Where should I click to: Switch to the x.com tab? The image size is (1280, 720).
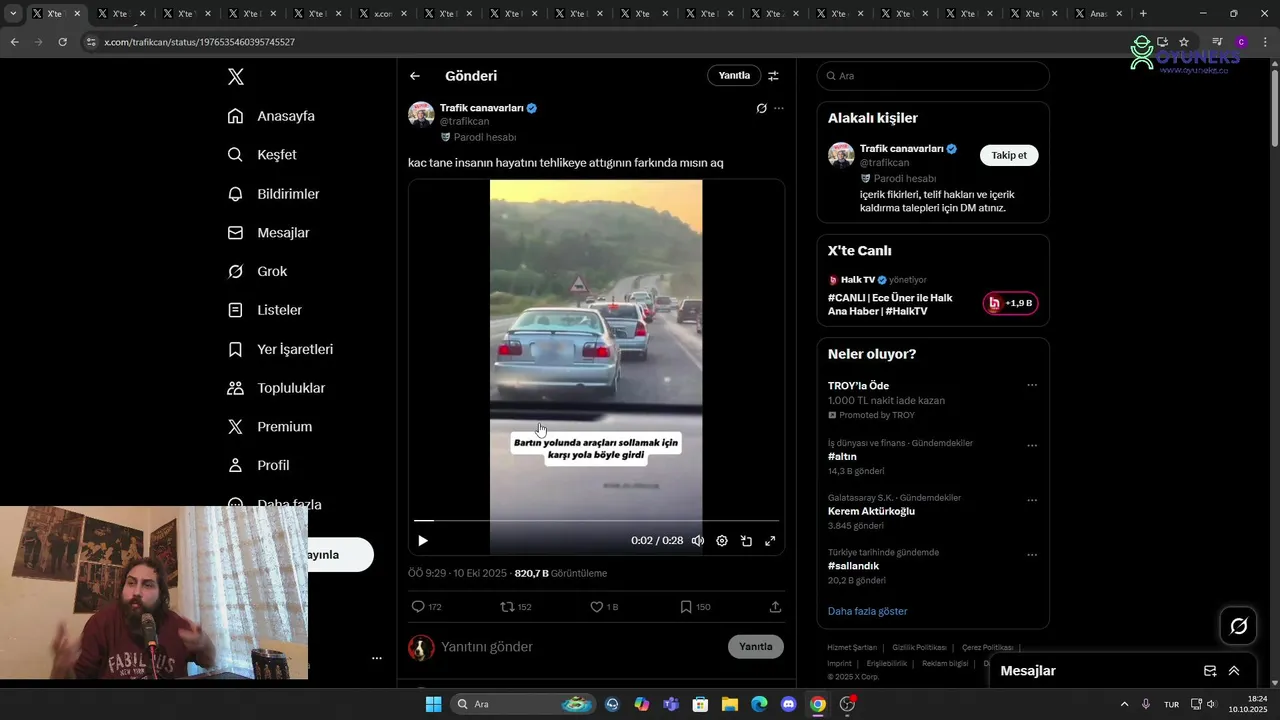pyautogui.click(x=382, y=14)
